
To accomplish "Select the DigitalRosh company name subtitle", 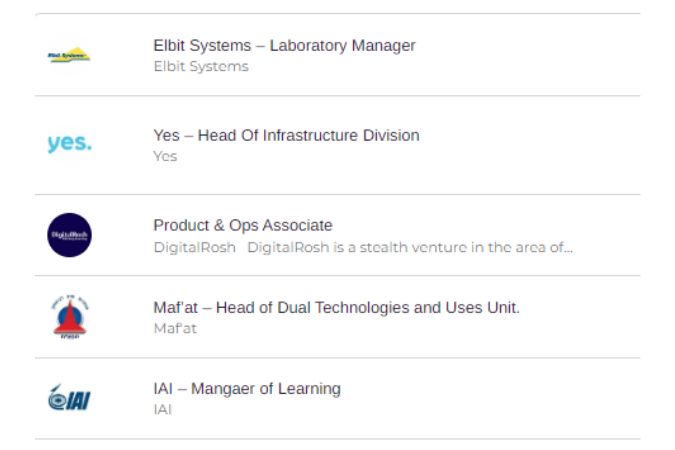I will 195,247.
